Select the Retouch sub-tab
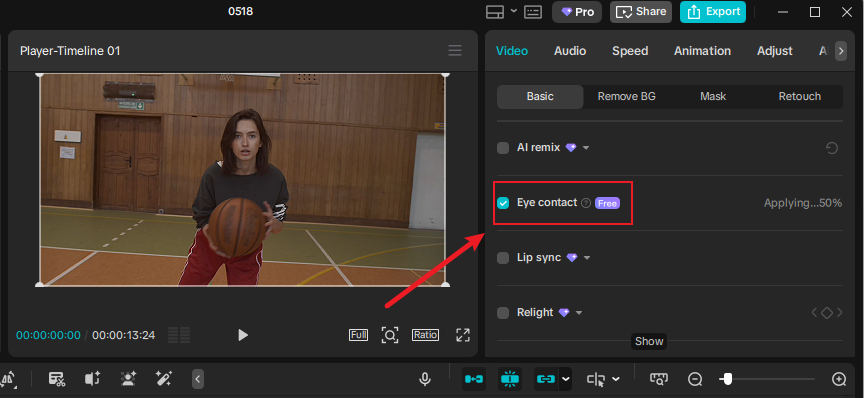Image resolution: width=864 pixels, height=398 pixels. pos(800,96)
